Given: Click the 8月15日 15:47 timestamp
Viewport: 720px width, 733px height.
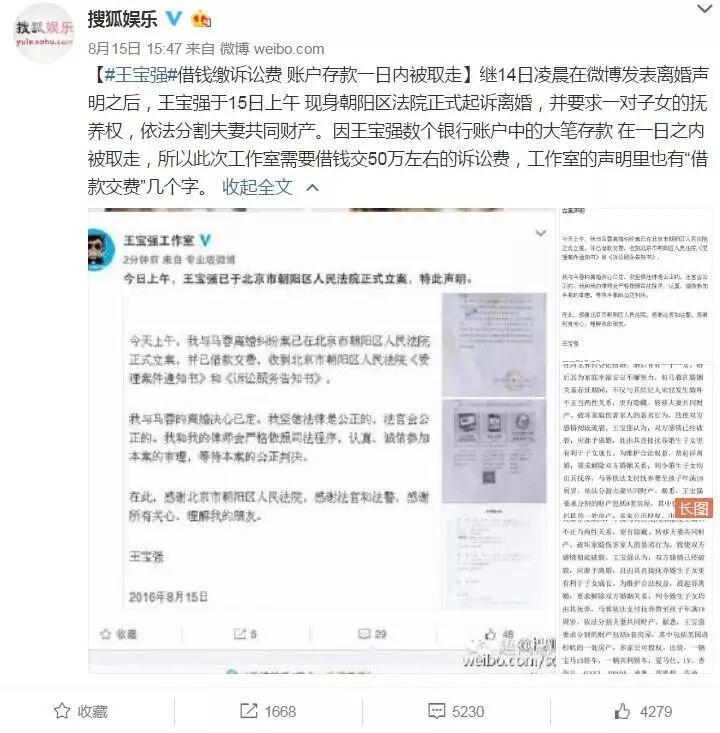Looking at the screenshot, I should (x=135, y=49).
